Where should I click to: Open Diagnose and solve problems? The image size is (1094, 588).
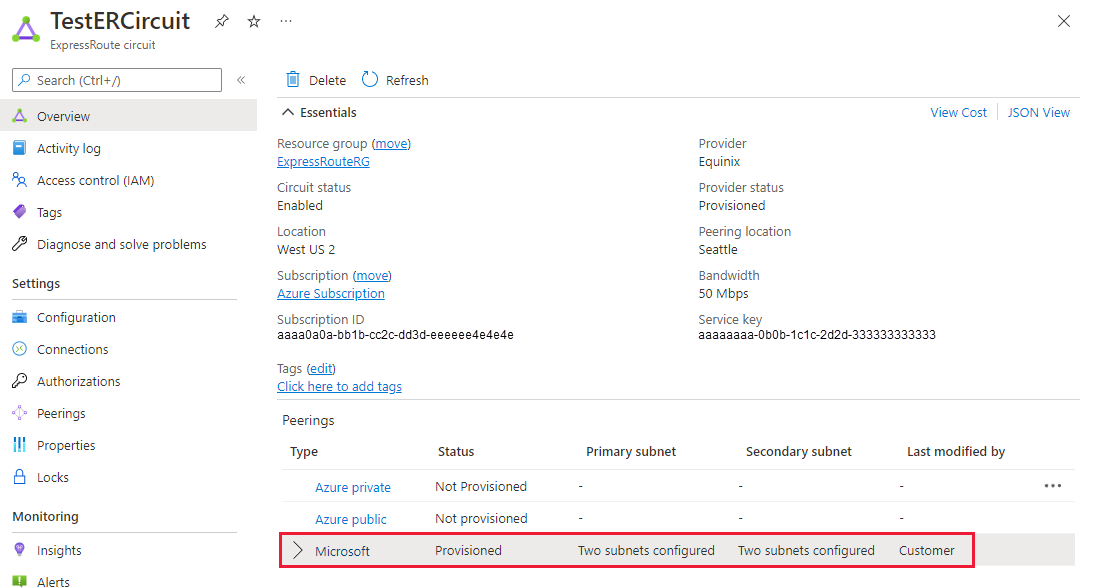point(122,243)
